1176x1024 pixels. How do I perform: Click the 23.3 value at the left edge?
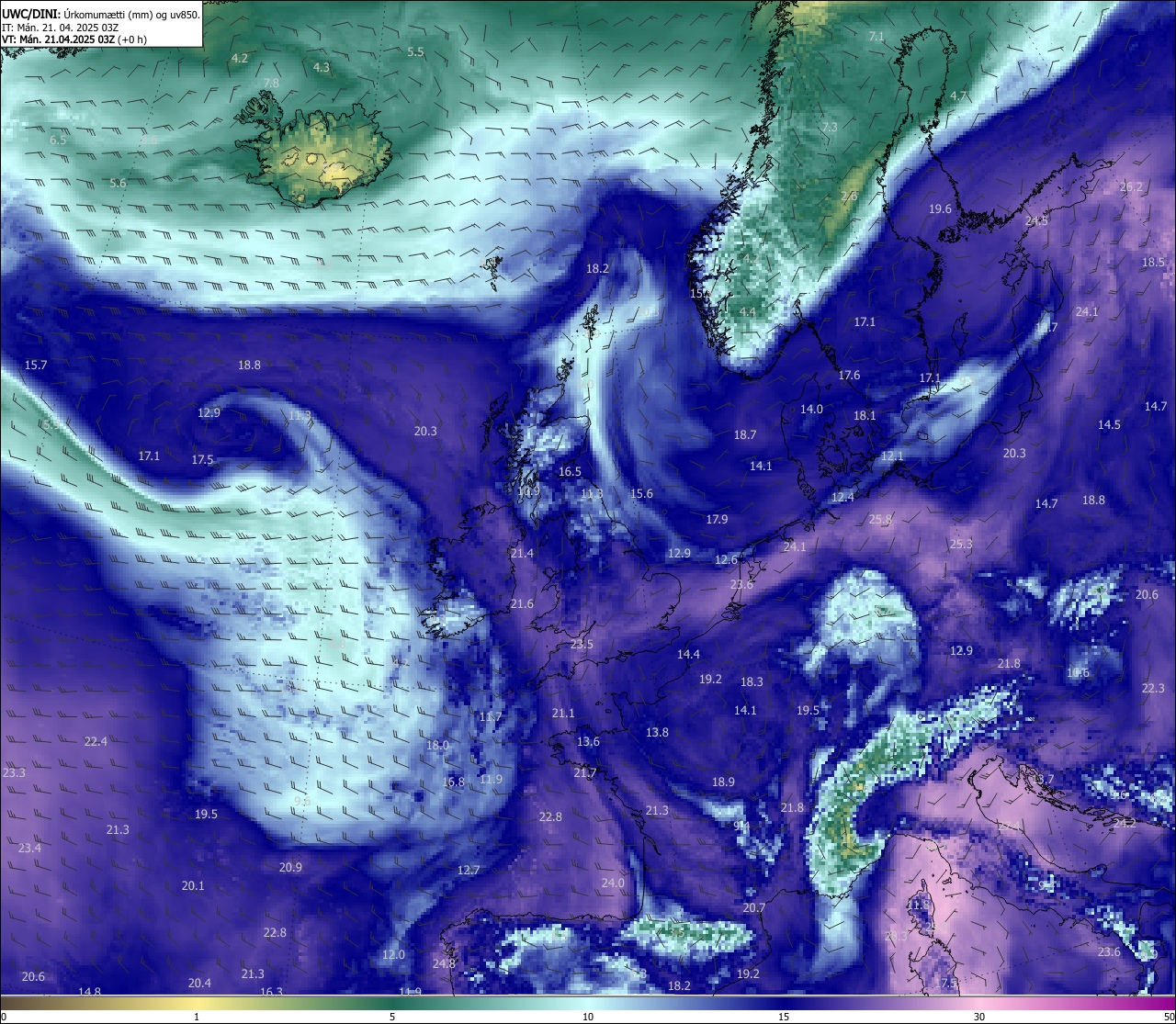coord(14,773)
